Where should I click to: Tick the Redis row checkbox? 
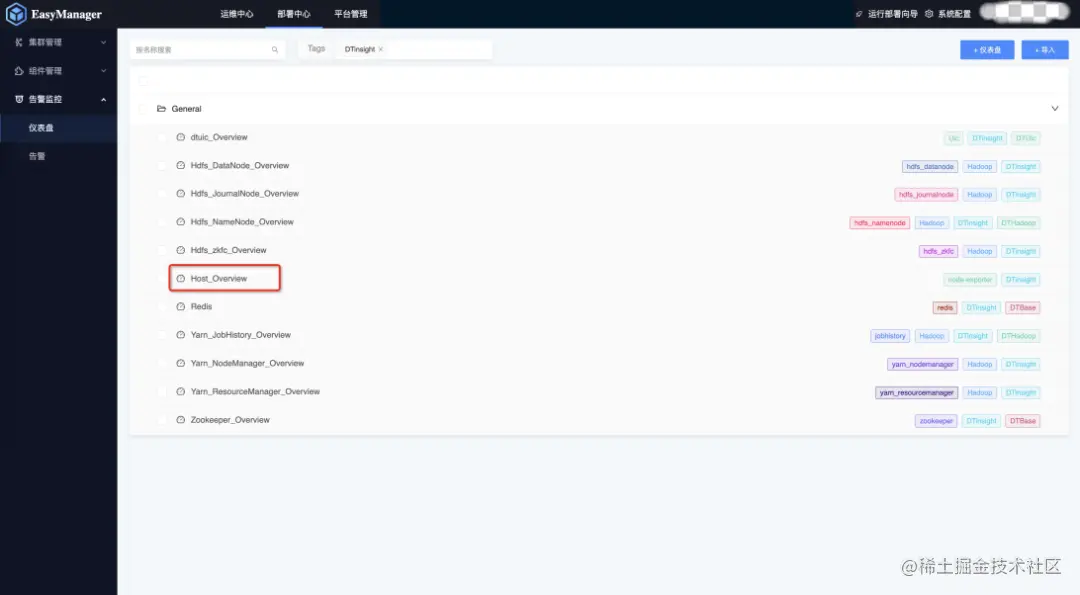pos(162,306)
